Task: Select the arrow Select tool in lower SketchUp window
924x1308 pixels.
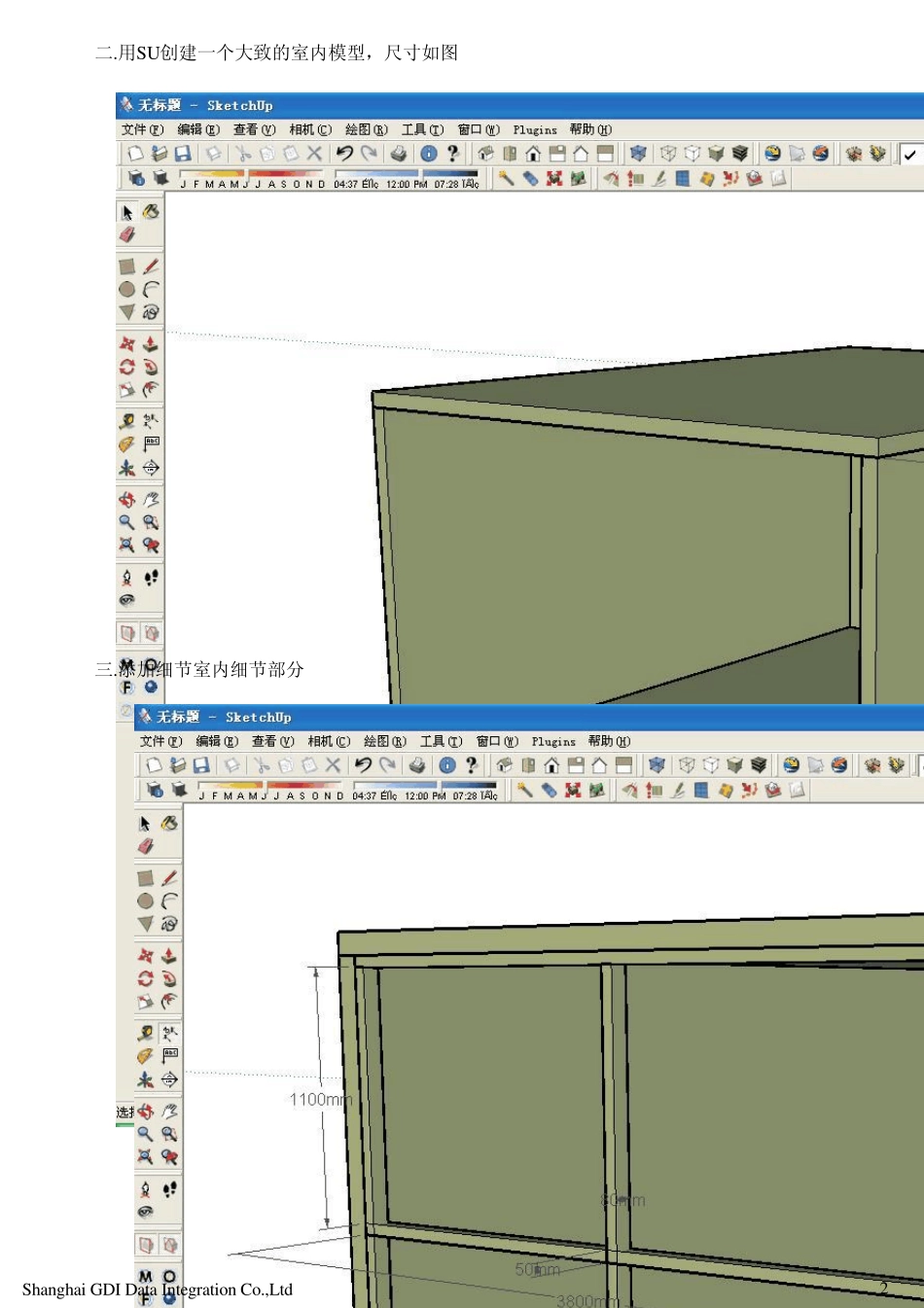Action: point(145,824)
